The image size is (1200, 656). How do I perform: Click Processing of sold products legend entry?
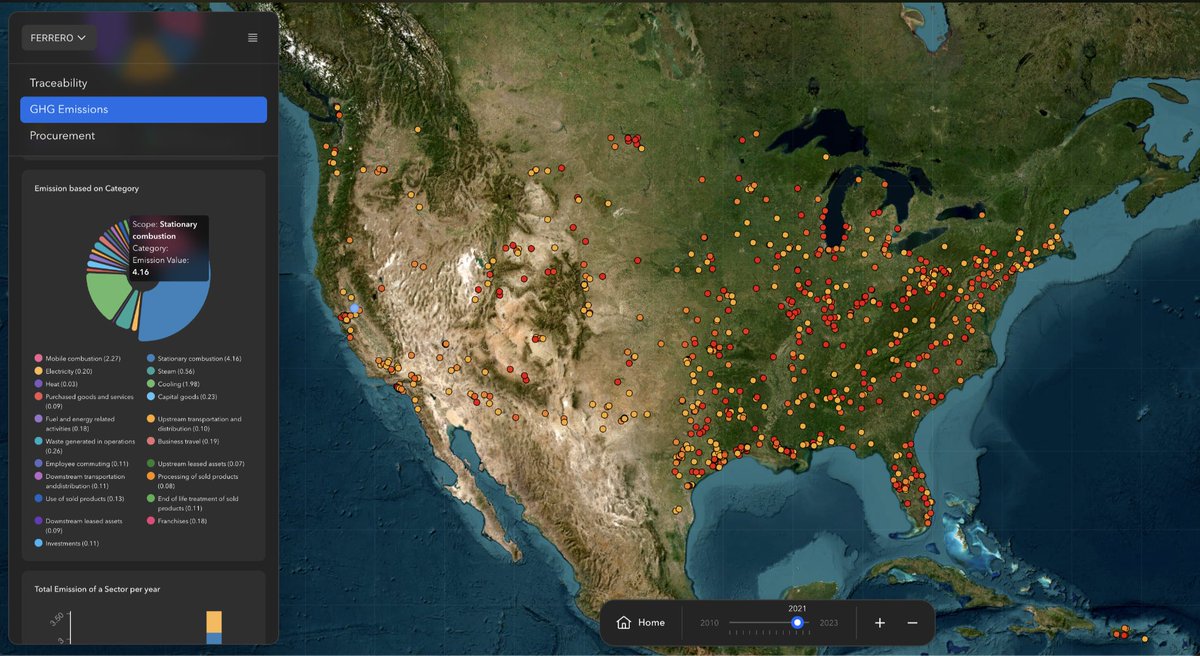click(192, 481)
